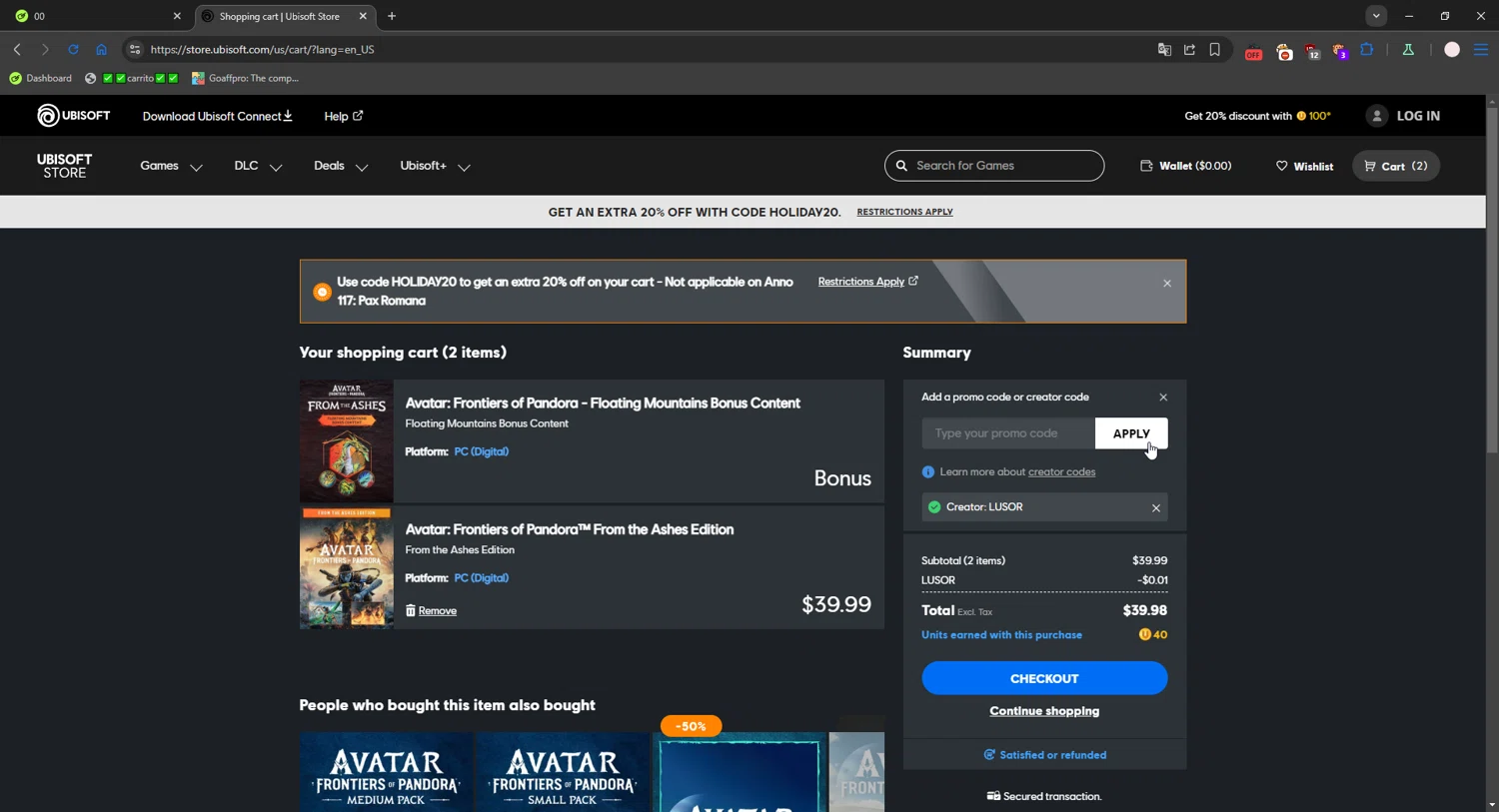Click the address bar URL
Image resolution: width=1499 pixels, height=812 pixels.
(263, 49)
